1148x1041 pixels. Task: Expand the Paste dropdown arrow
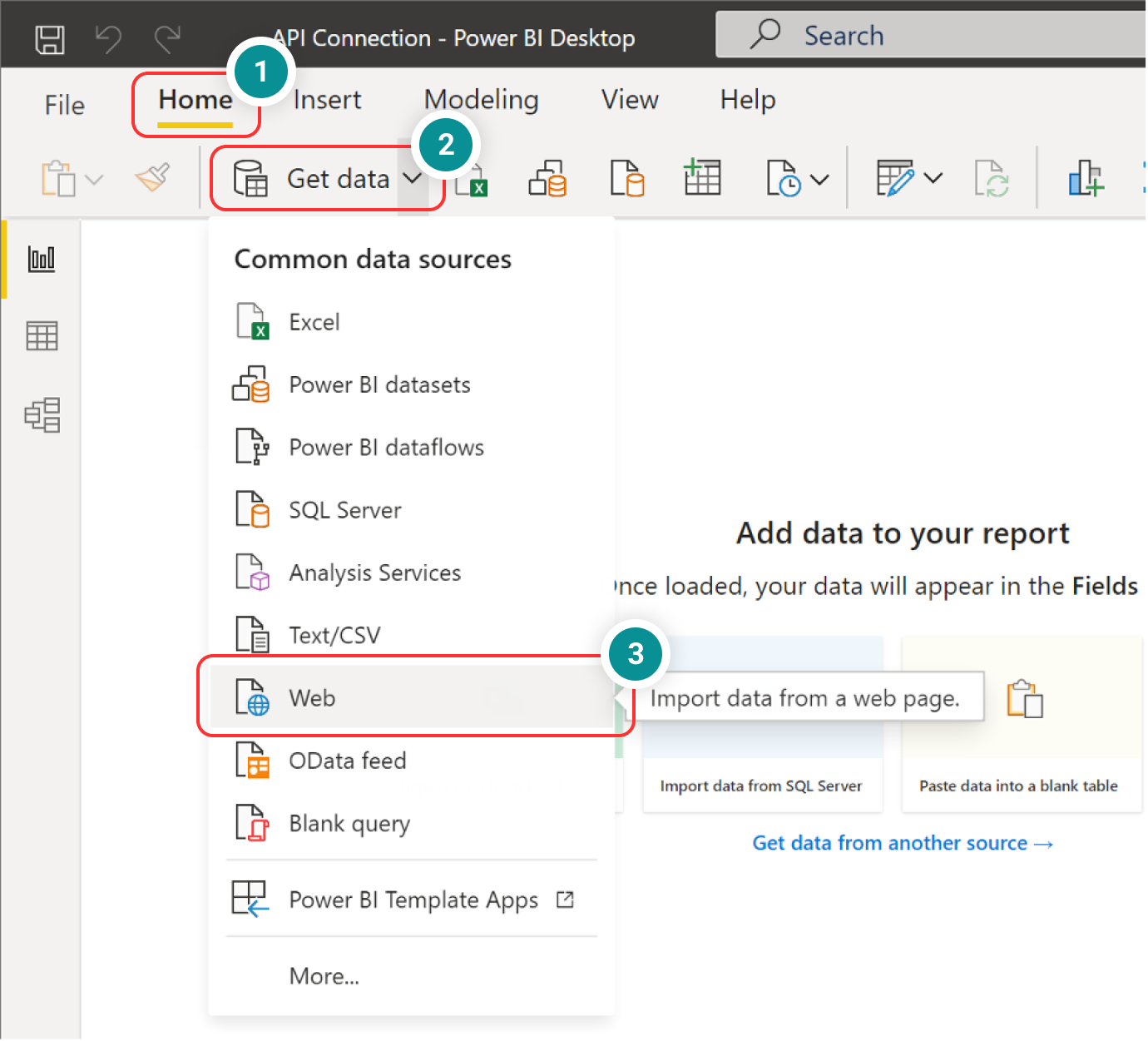(94, 179)
